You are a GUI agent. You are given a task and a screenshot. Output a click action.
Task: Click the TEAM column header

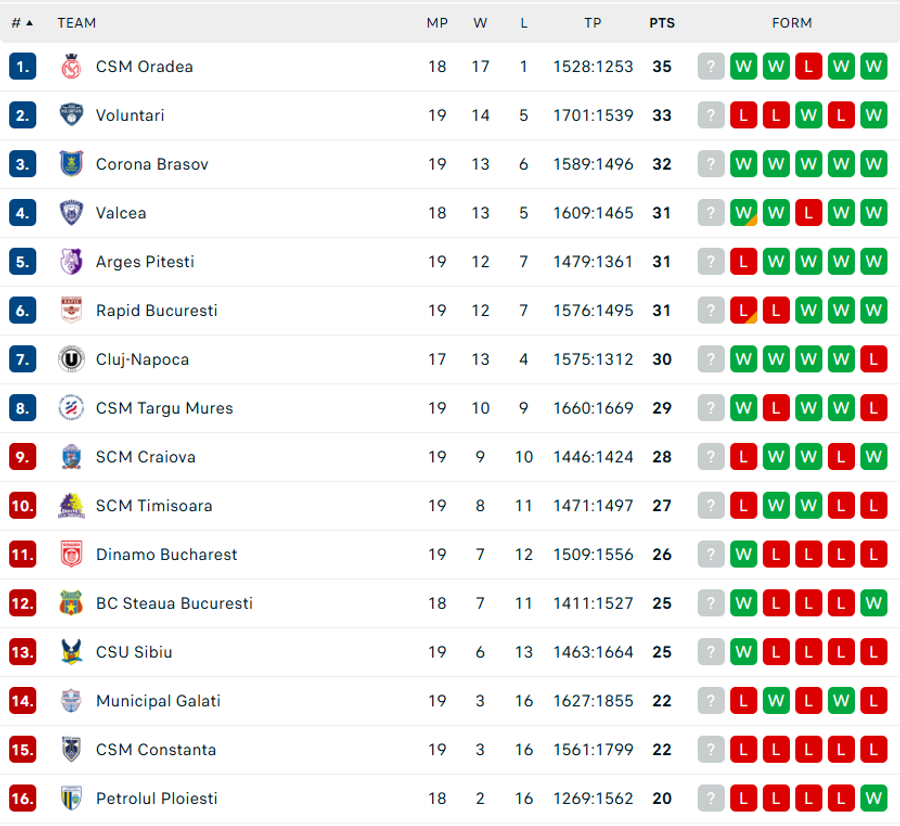coord(76,23)
